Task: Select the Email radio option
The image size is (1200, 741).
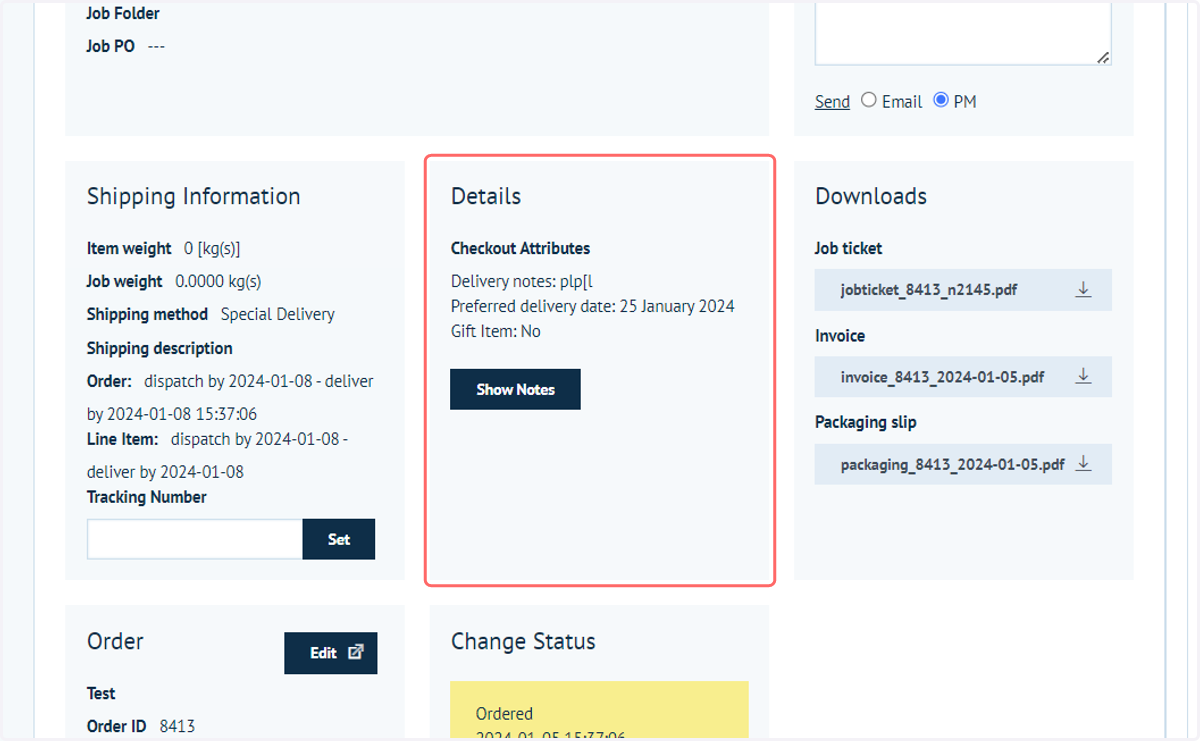Action: coord(869,100)
